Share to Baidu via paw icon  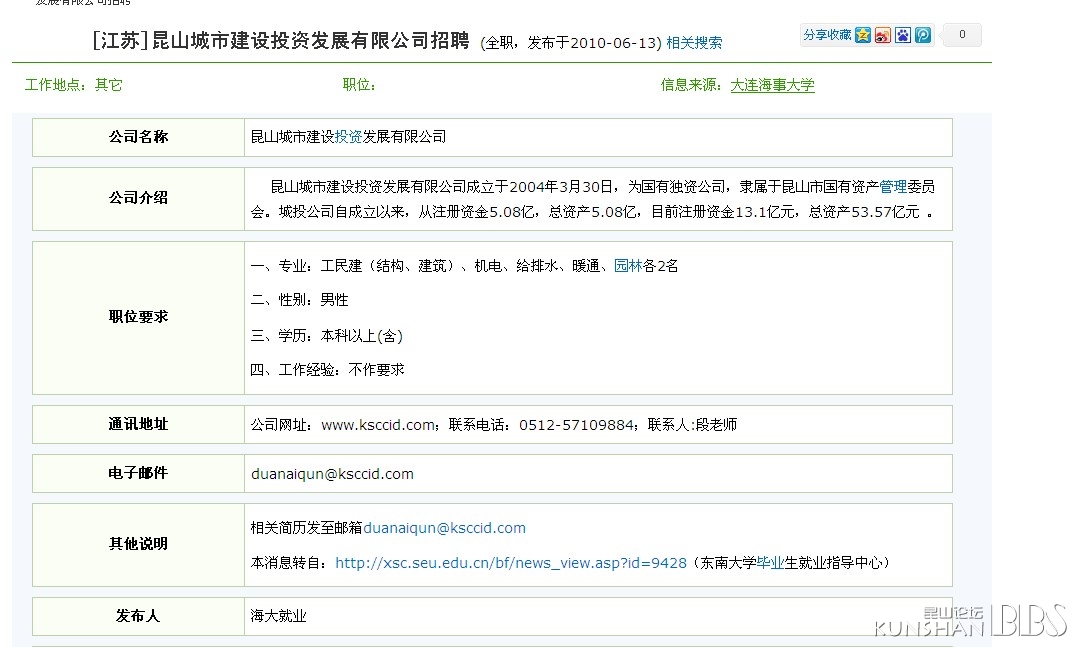pos(903,35)
